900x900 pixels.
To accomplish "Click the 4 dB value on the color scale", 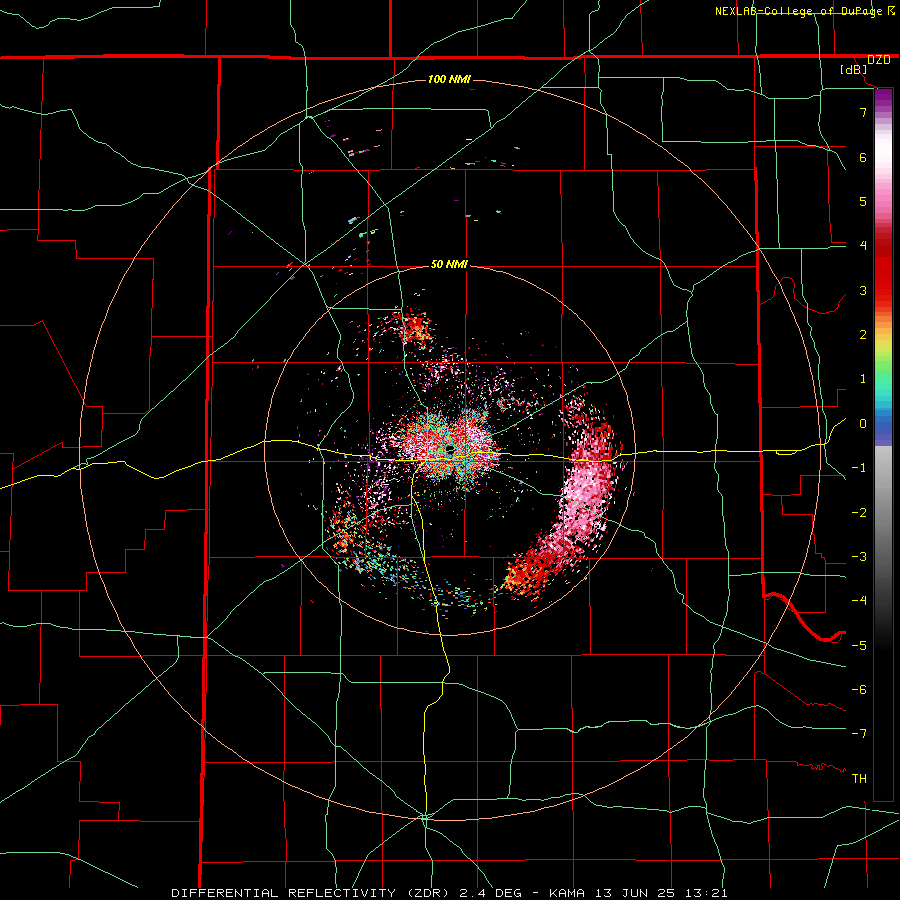I will pyautogui.click(x=863, y=246).
